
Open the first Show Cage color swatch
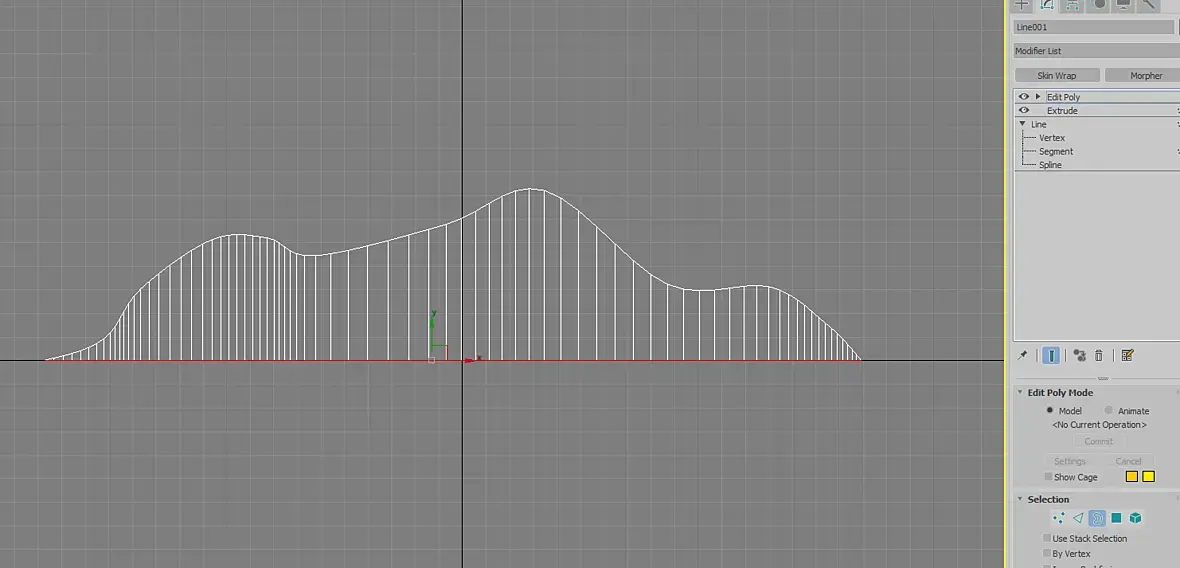point(1131,477)
